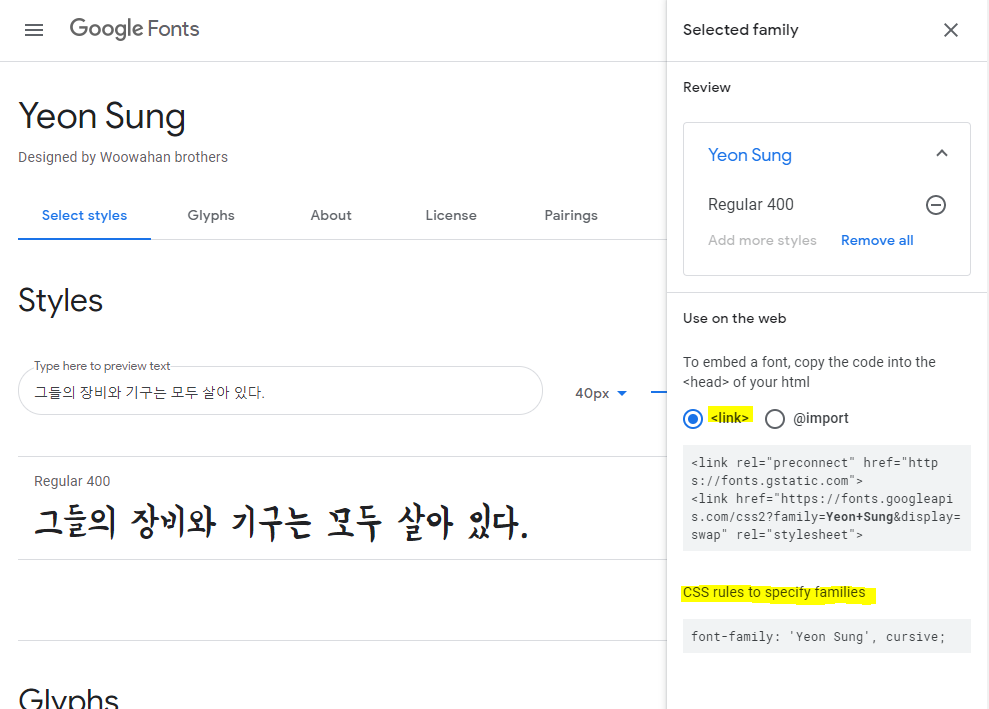Image resolution: width=989 pixels, height=709 pixels.
Task: Click the 'Styles' section heading
Action: pos(61,300)
